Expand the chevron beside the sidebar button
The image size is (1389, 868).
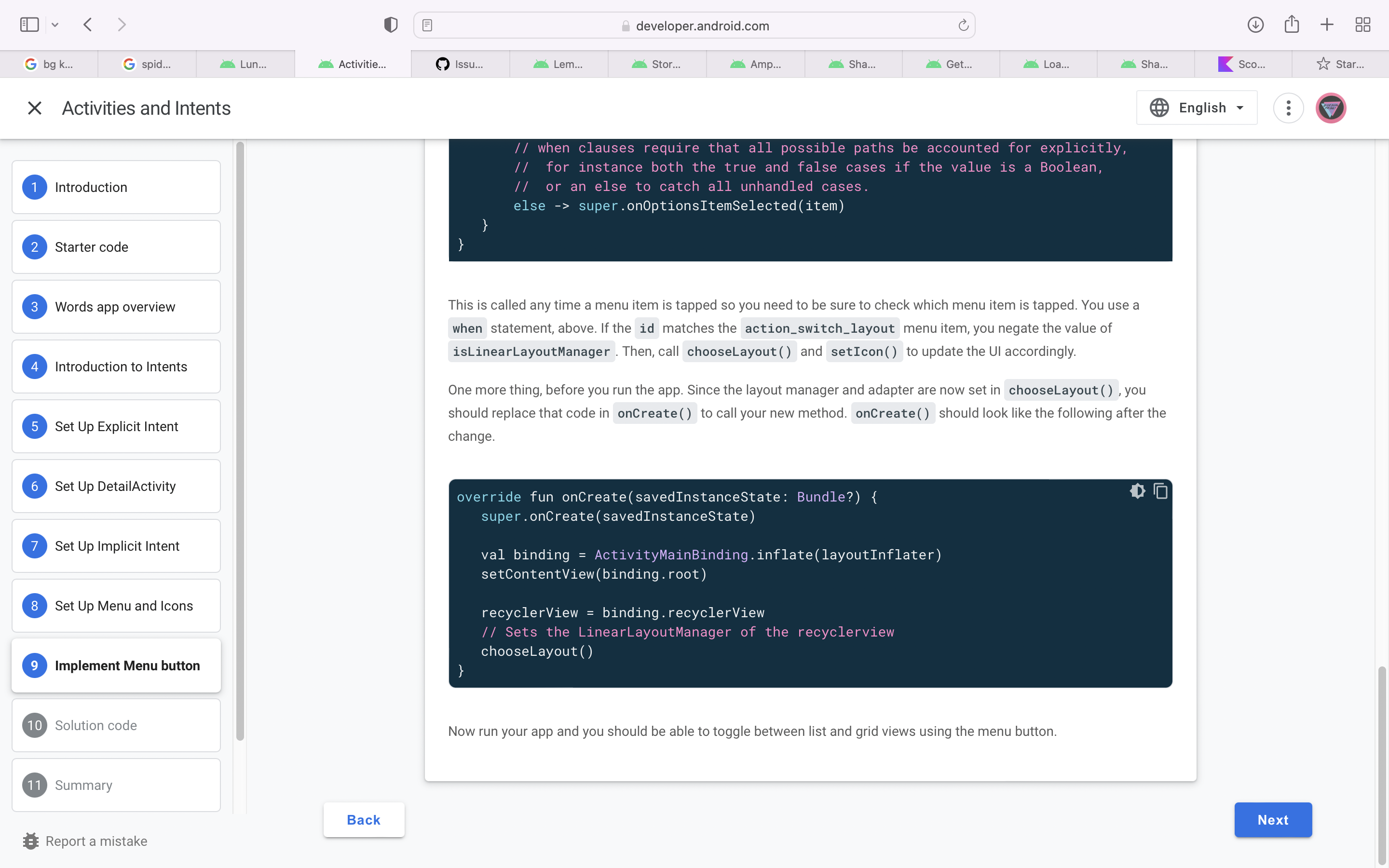(55, 24)
